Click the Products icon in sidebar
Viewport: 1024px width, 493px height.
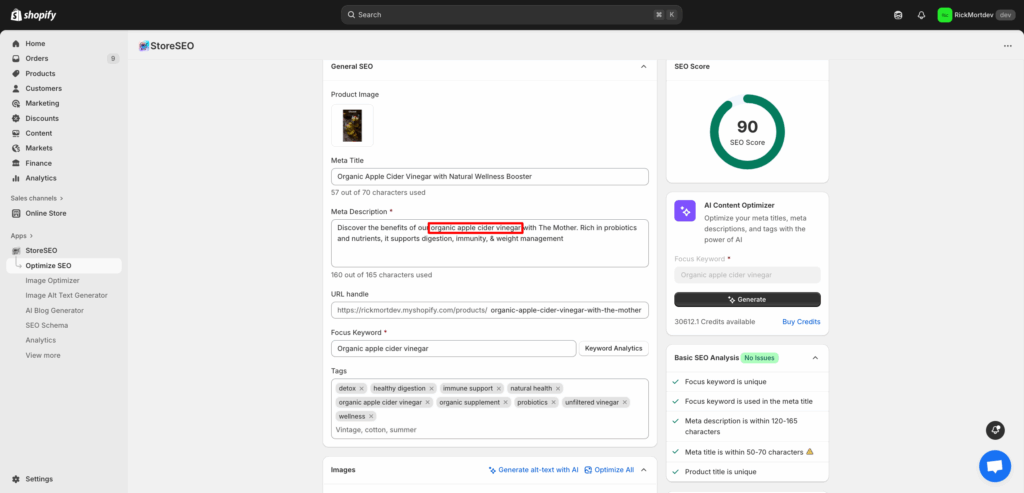coord(17,73)
